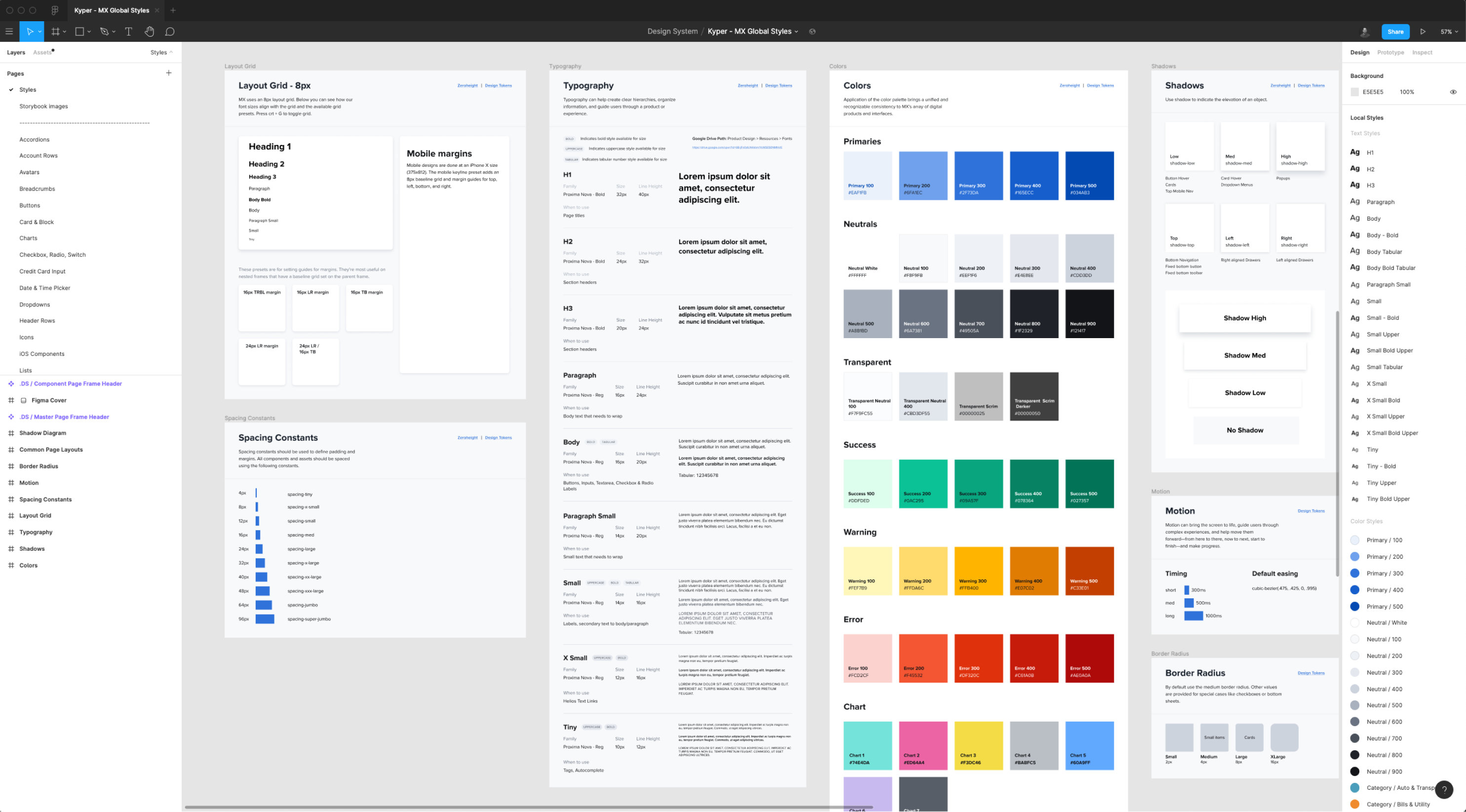Screen dimensions: 1466x812
Task: Click the blue Share button
Action: (1395, 32)
